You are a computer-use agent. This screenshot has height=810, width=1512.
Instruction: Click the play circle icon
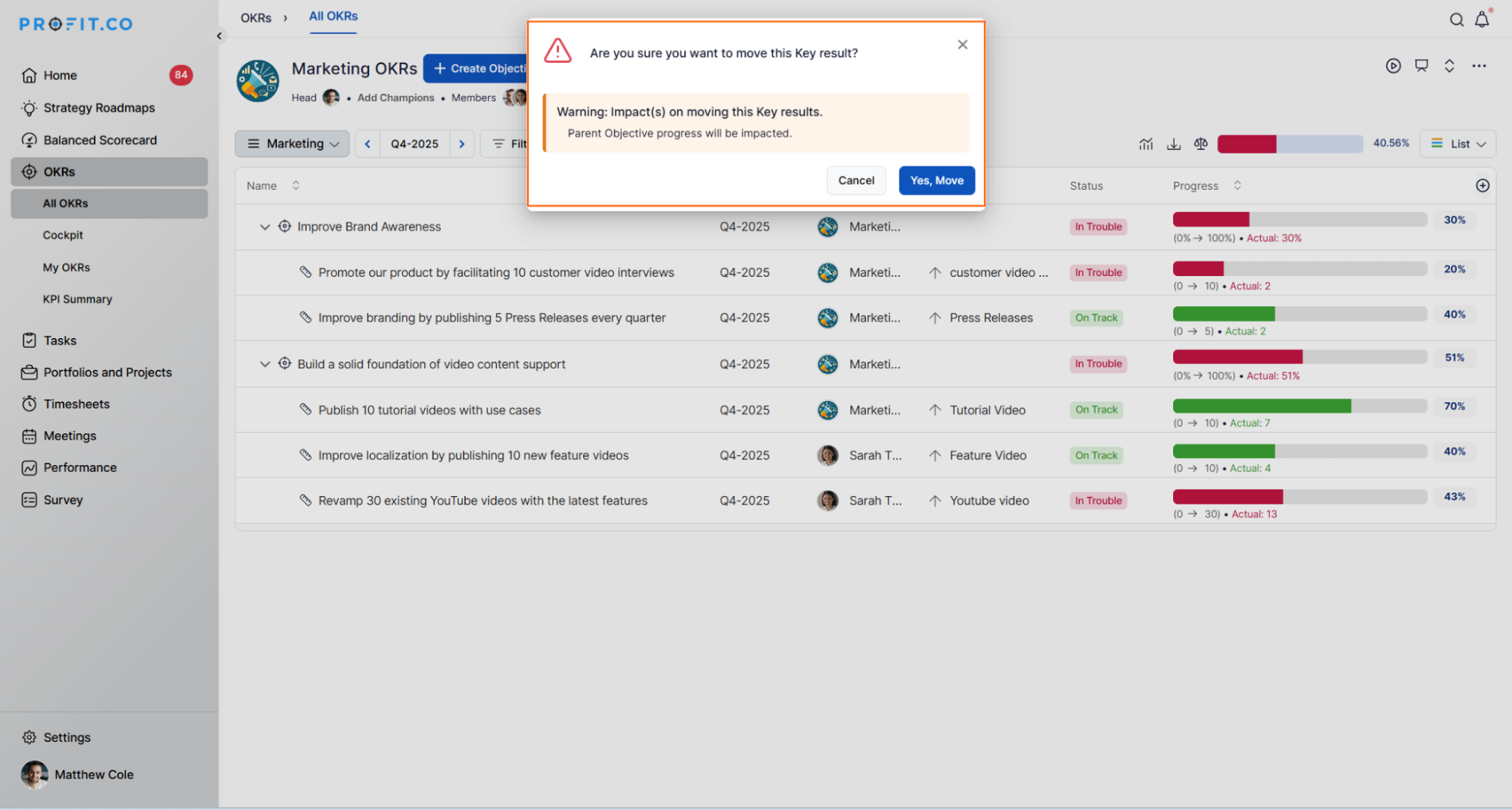click(x=1393, y=66)
